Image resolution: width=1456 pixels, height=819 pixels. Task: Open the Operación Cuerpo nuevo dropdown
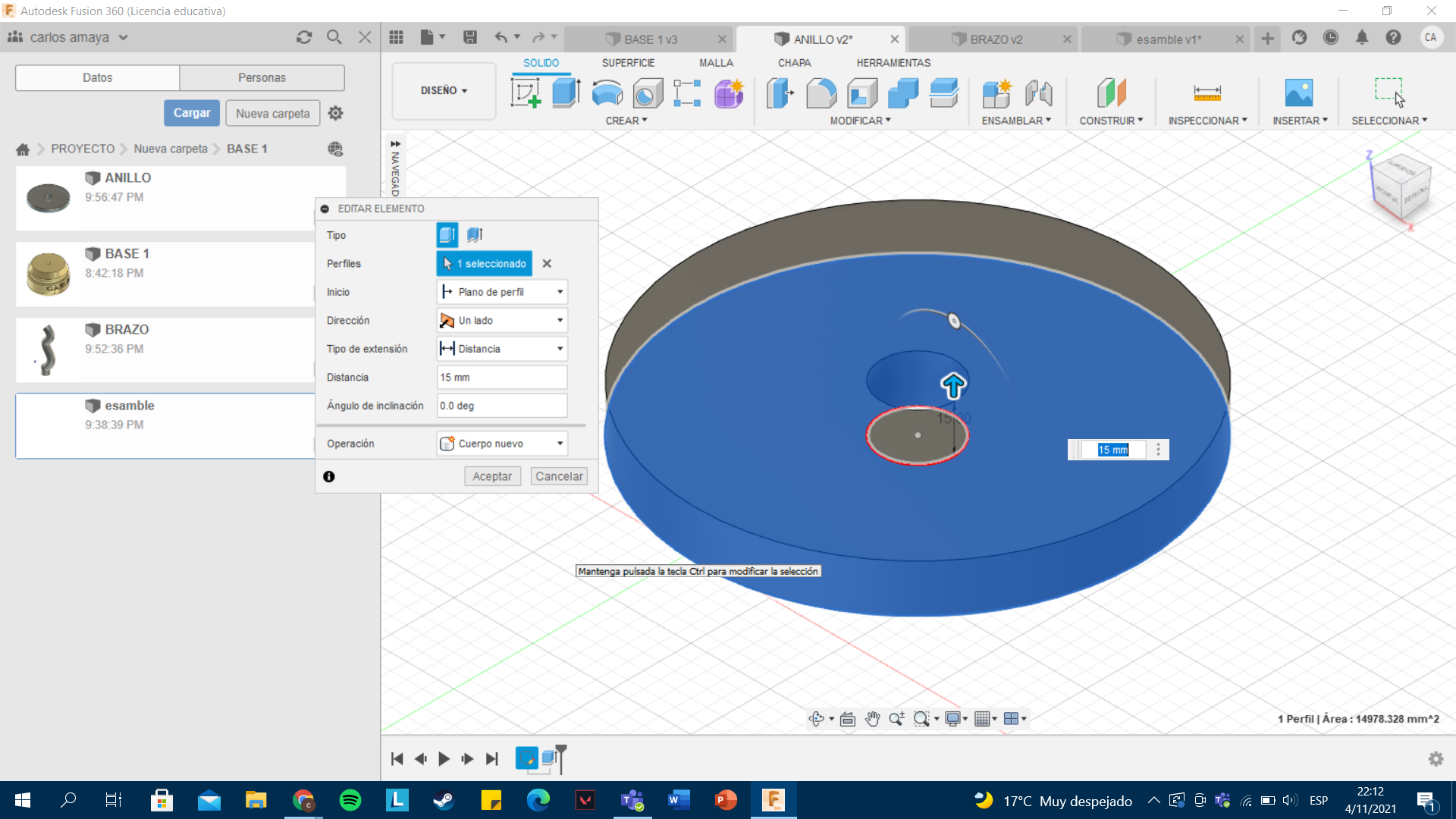pyautogui.click(x=502, y=444)
